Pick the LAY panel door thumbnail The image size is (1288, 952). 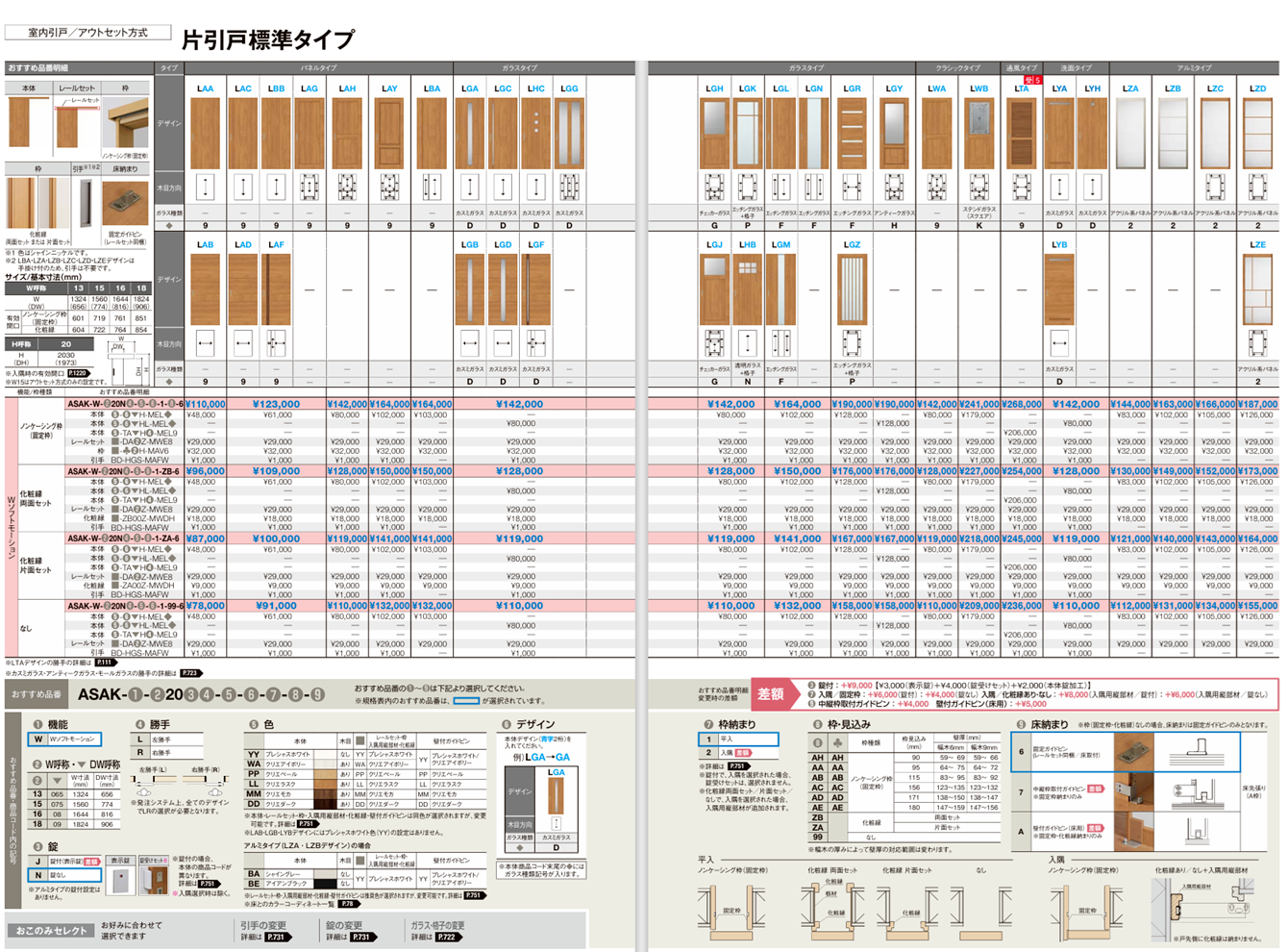click(389, 132)
